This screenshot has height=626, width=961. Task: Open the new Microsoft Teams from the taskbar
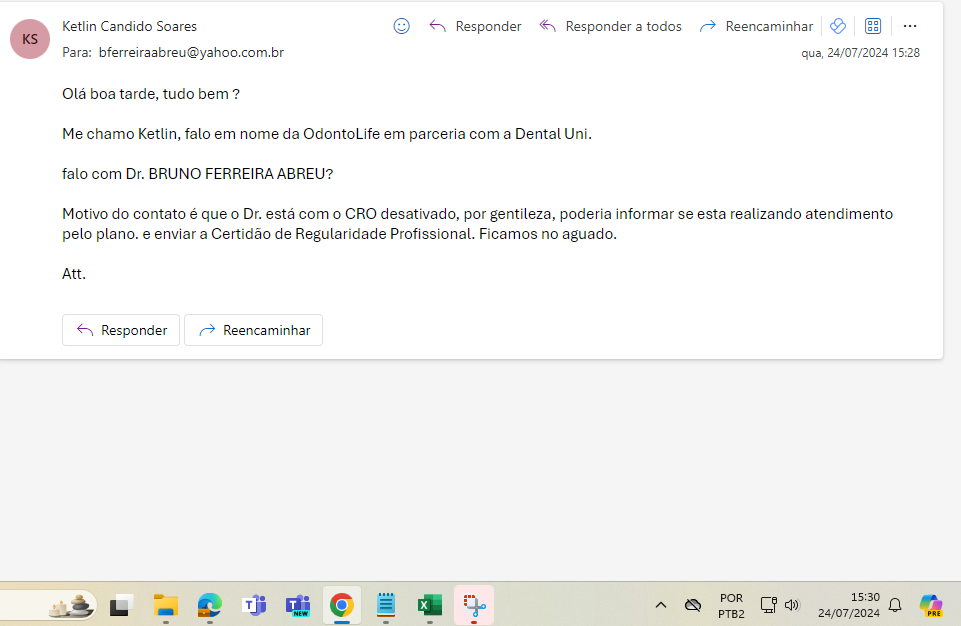pyautogui.click(x=298, y=606)
